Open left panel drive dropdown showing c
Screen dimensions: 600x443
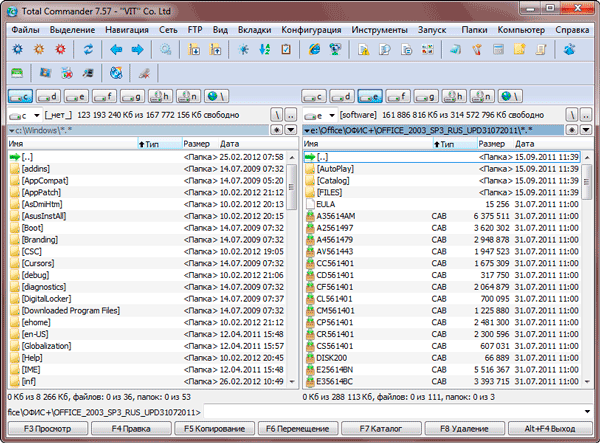[23, 115]
